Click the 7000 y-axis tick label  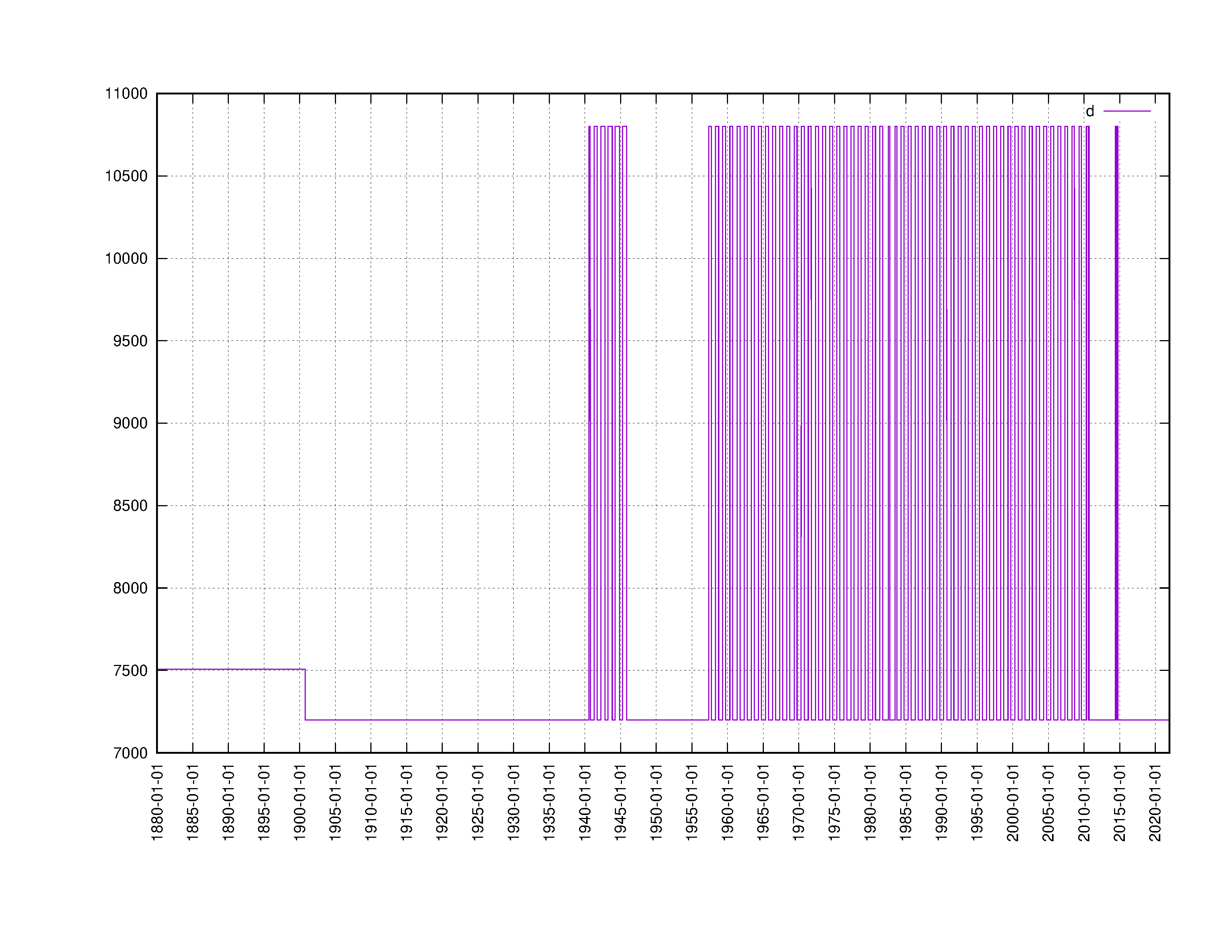tap(130, 753)
